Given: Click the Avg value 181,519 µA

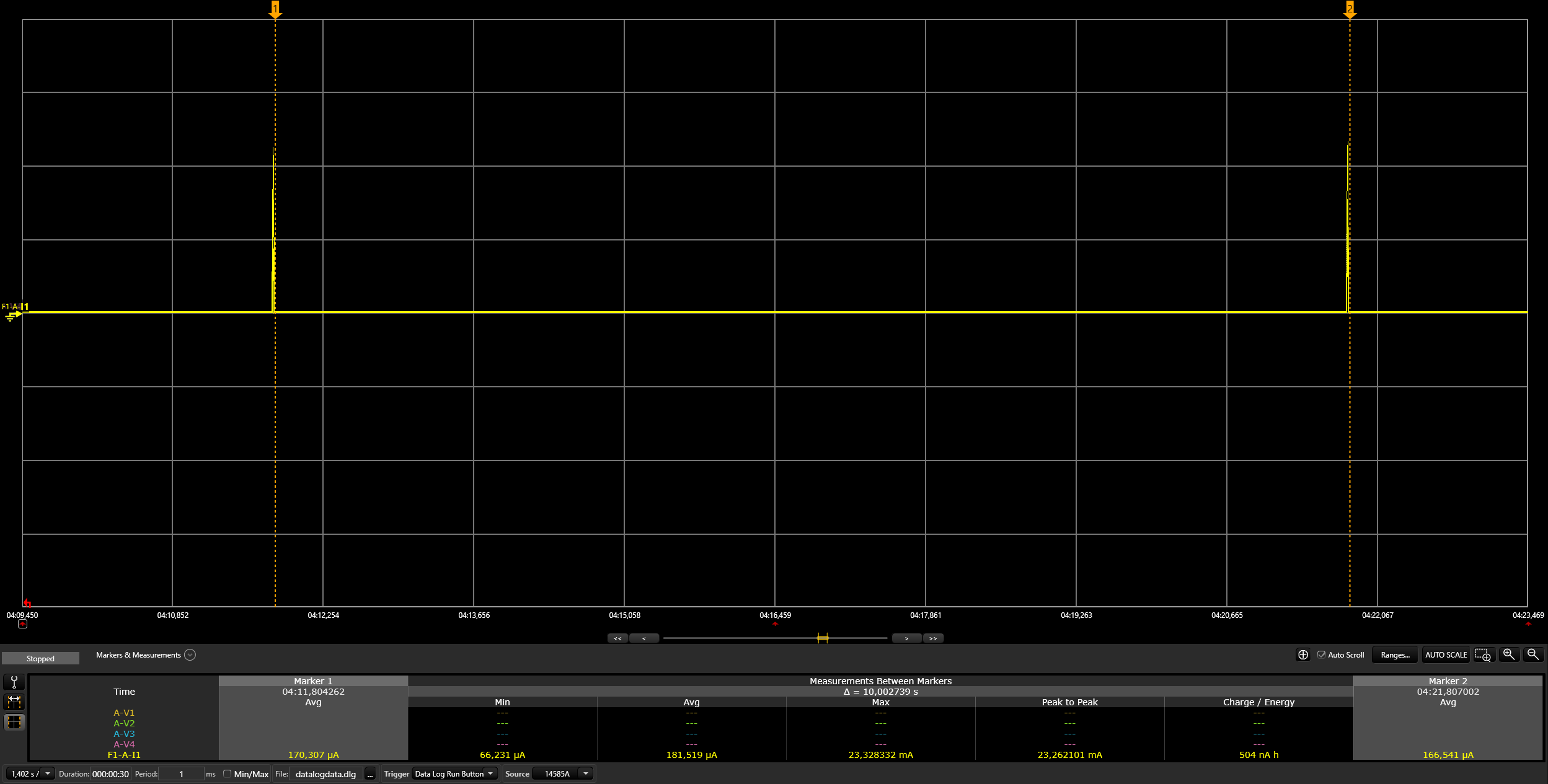Looking at the screenshot, I should tap(691, 755).
